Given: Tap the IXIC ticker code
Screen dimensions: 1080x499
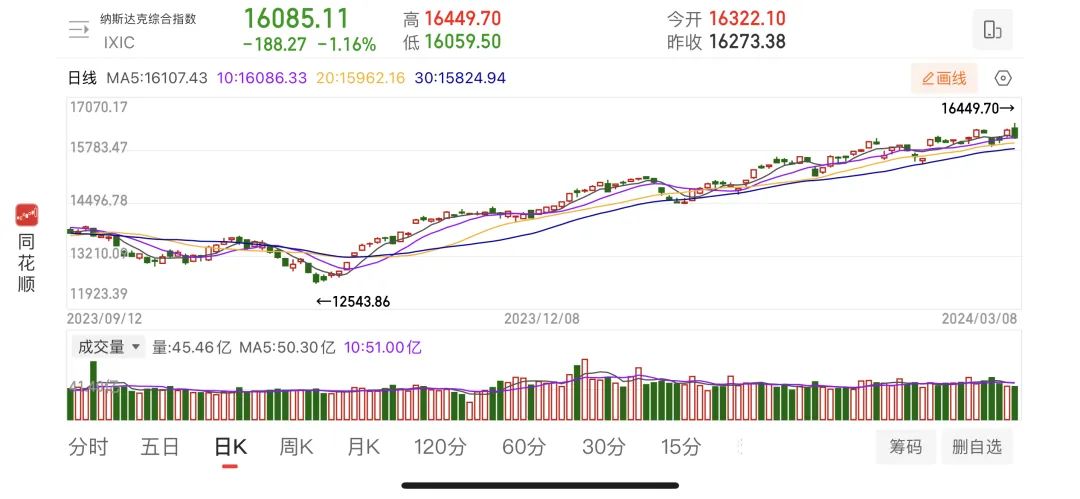Looking at the screenshot, I should click(119, 43).
